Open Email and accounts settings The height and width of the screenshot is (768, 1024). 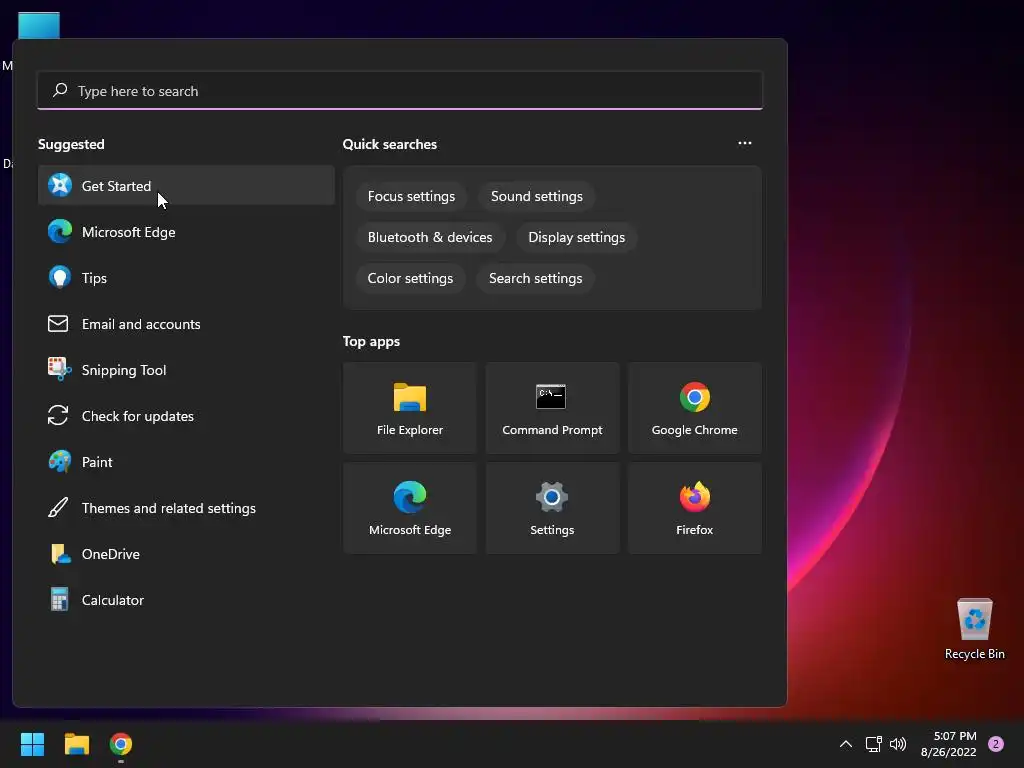[186, 324]
